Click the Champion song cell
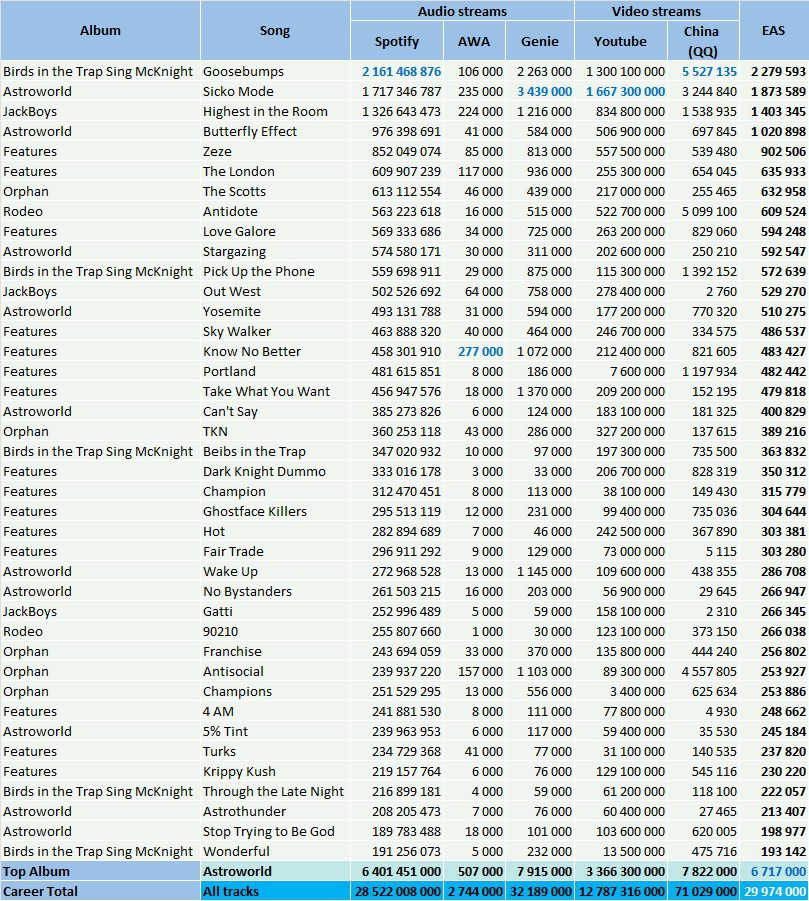Image resolution: width=809 pixels, height=901 pixels. pos(275,491)
